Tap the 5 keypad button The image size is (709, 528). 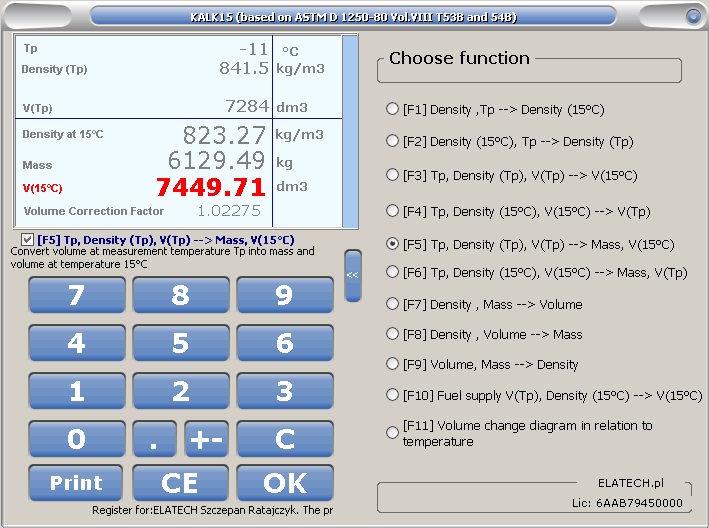point(181,343)
